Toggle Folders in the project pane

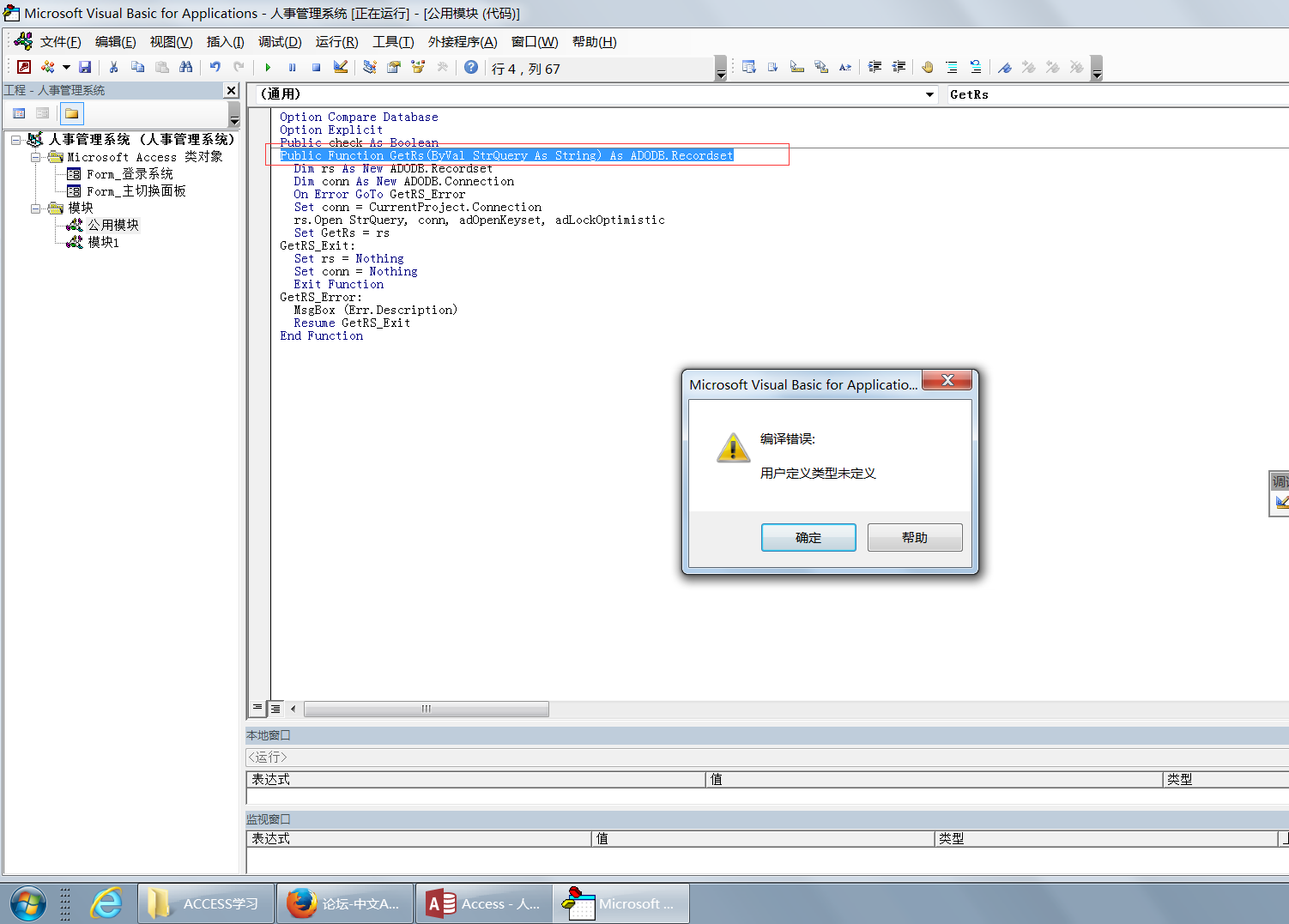pyautogui.click(x=72, y=113)
